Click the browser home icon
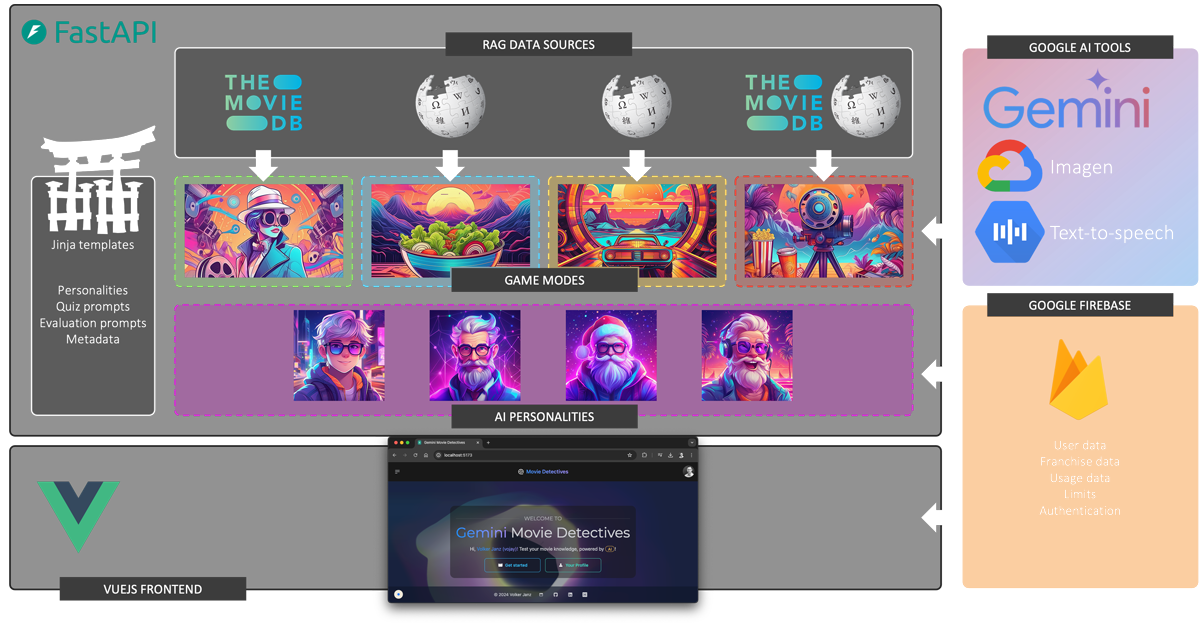Screen dimensions: 1200x624 click(426, 455)
